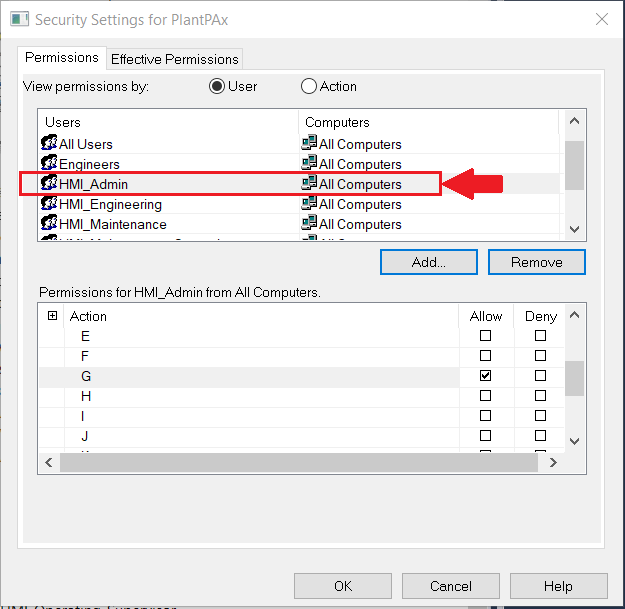The image size is (625, 609).
Task: Check Deny for action H
Action: [540, 395]
